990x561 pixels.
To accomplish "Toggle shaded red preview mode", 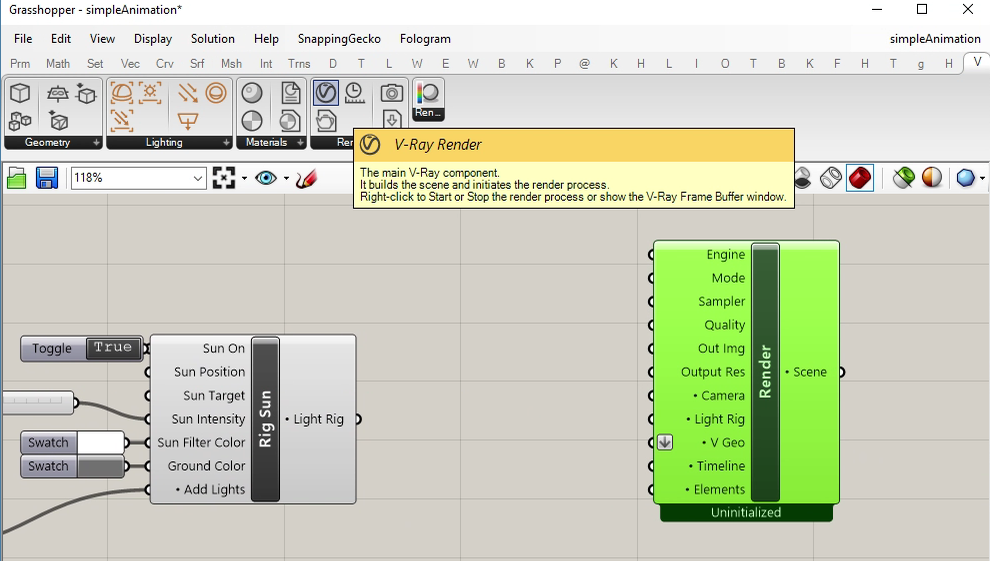I will (x=860, y=179).
